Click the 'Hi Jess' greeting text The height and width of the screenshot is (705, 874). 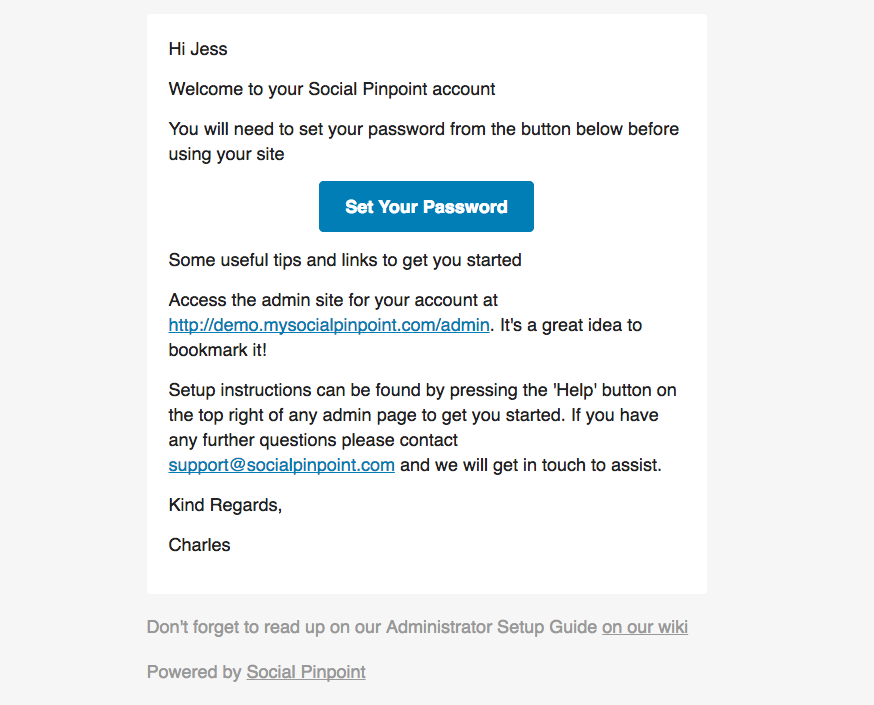pyautogui.click(x=198, y=49)
